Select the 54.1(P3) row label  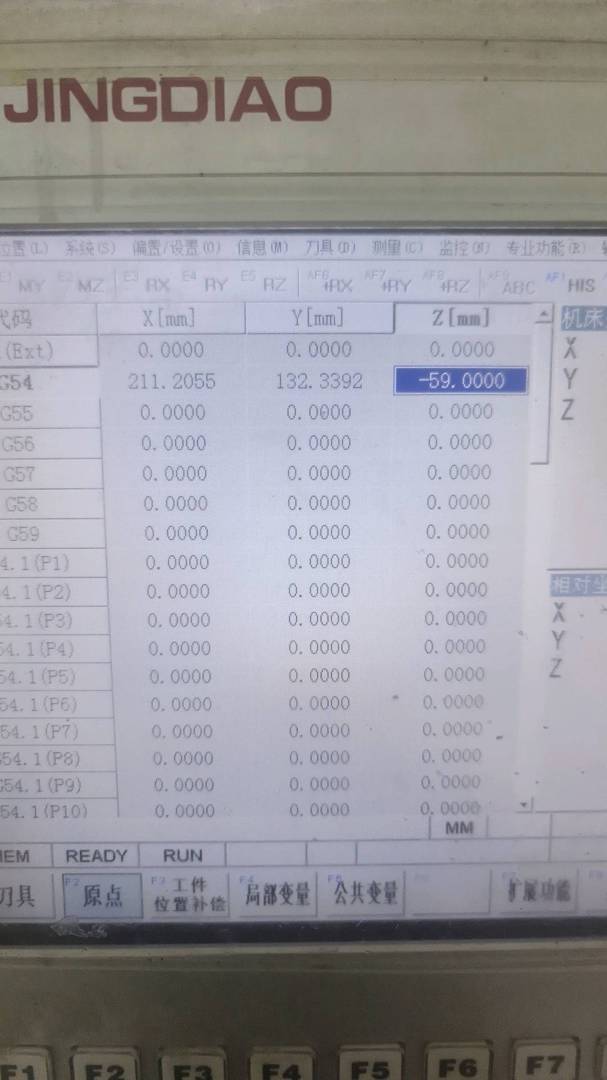click(54, 621)
